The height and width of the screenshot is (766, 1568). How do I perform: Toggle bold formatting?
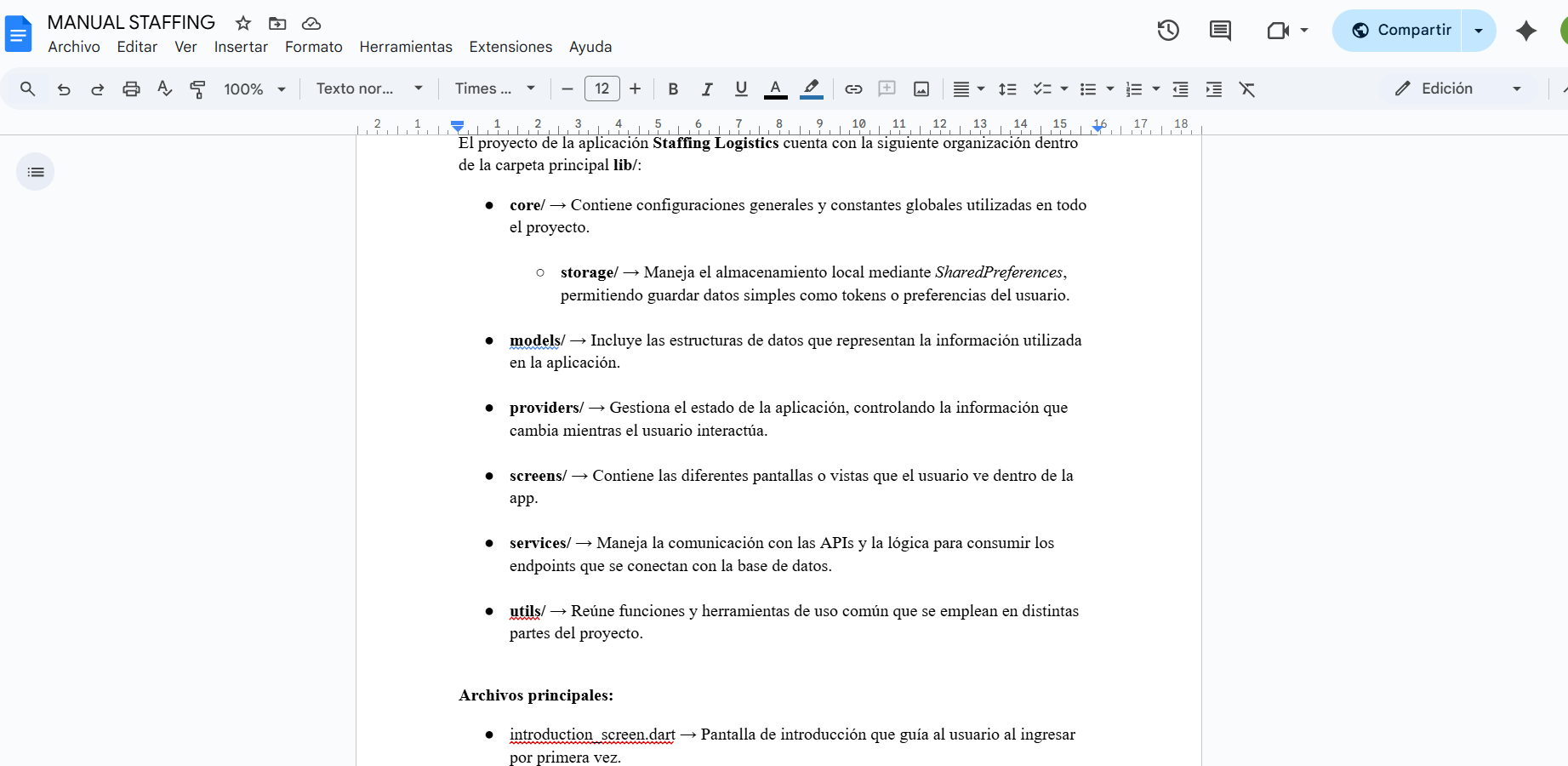(x=673, y=89)
